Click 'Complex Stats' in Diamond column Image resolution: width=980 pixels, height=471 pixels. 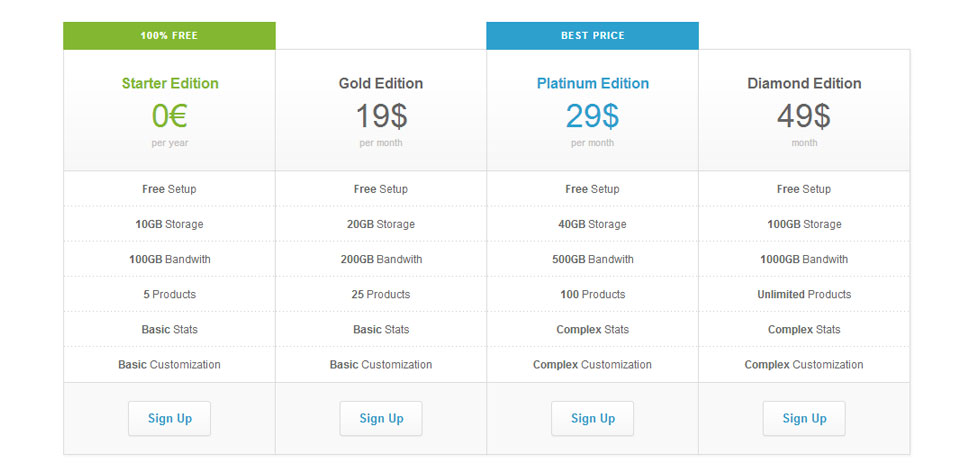(804, 329)
